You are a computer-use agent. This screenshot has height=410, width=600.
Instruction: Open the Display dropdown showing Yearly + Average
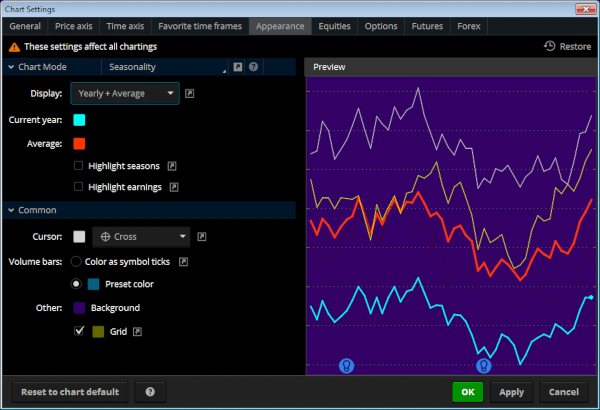125,94
